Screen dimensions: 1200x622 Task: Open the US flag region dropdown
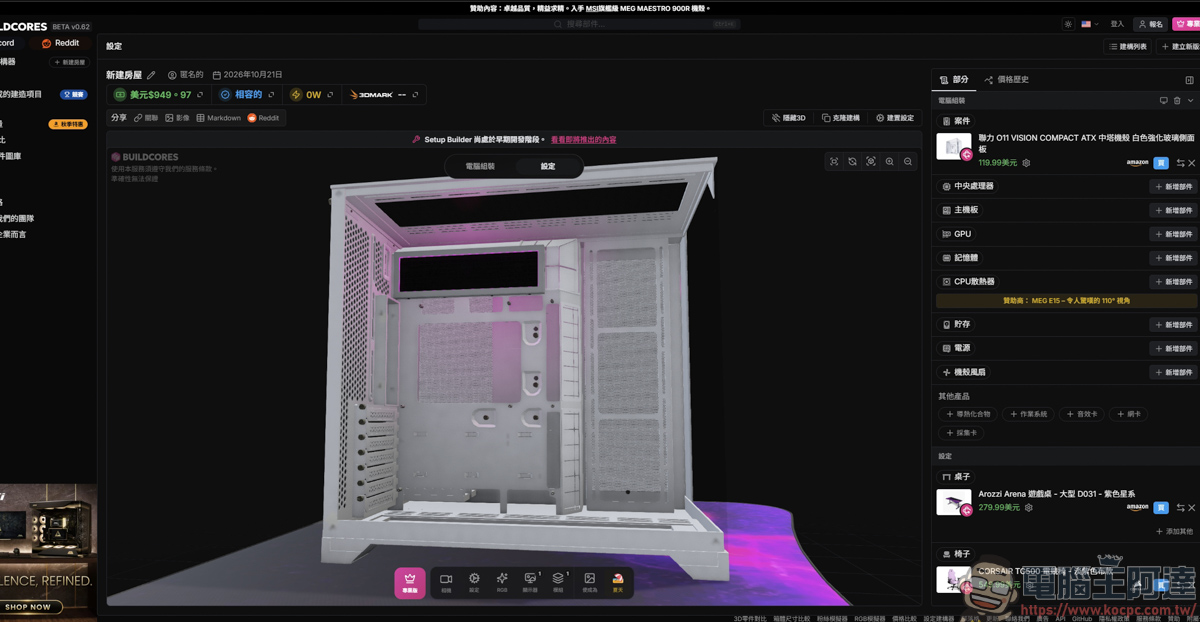point(1090,24)
